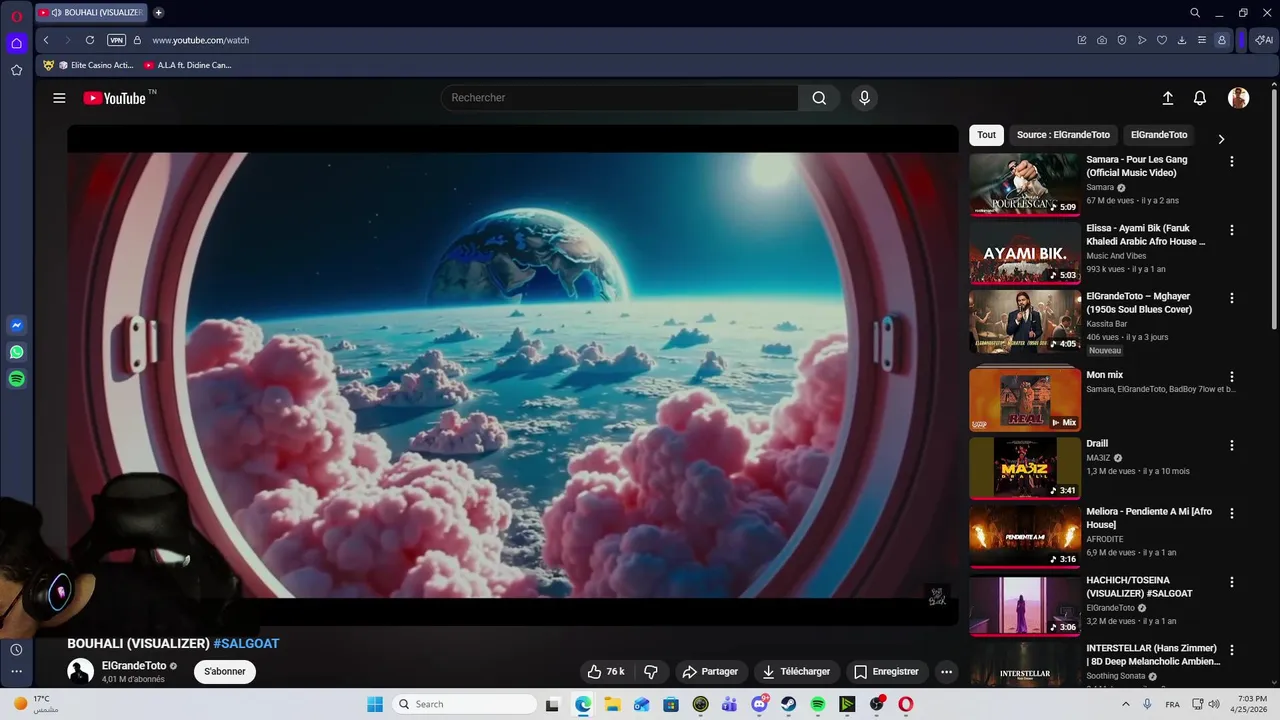The image size is (1280, 720).
Task: Take a snapshot with camera icon
Action: coord(1101,40)
